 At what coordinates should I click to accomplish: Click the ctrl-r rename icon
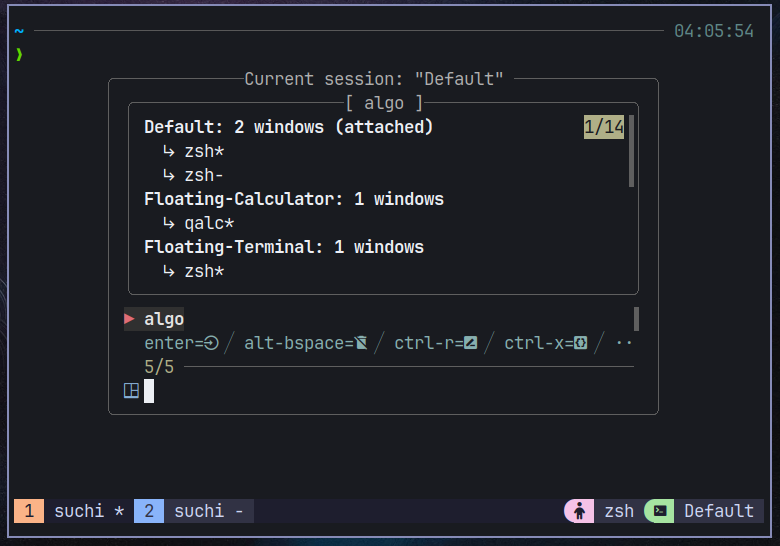point(471,343)
